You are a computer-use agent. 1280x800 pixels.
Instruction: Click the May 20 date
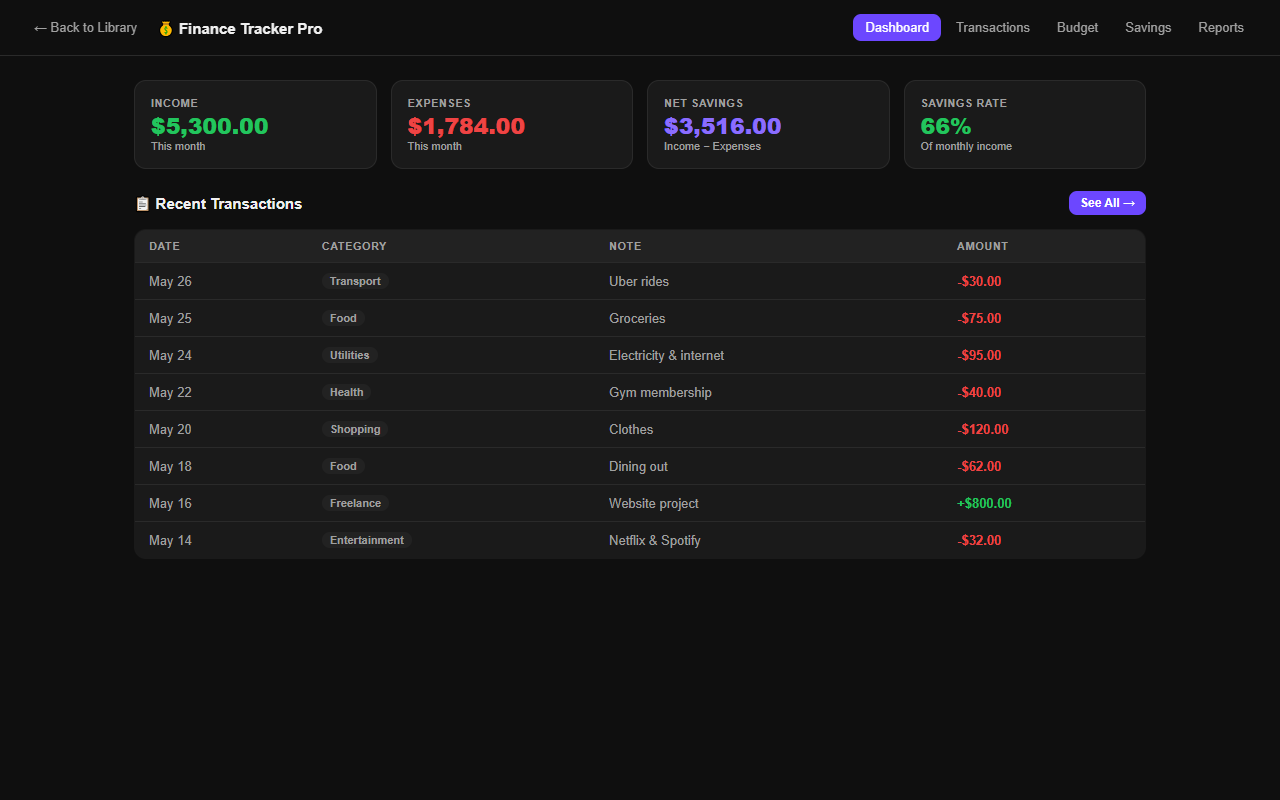(170, 429)
